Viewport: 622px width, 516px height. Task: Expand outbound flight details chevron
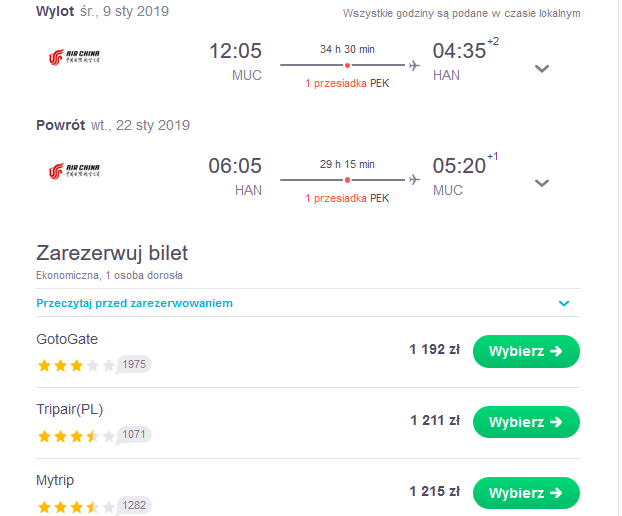[x=542, y=69]
